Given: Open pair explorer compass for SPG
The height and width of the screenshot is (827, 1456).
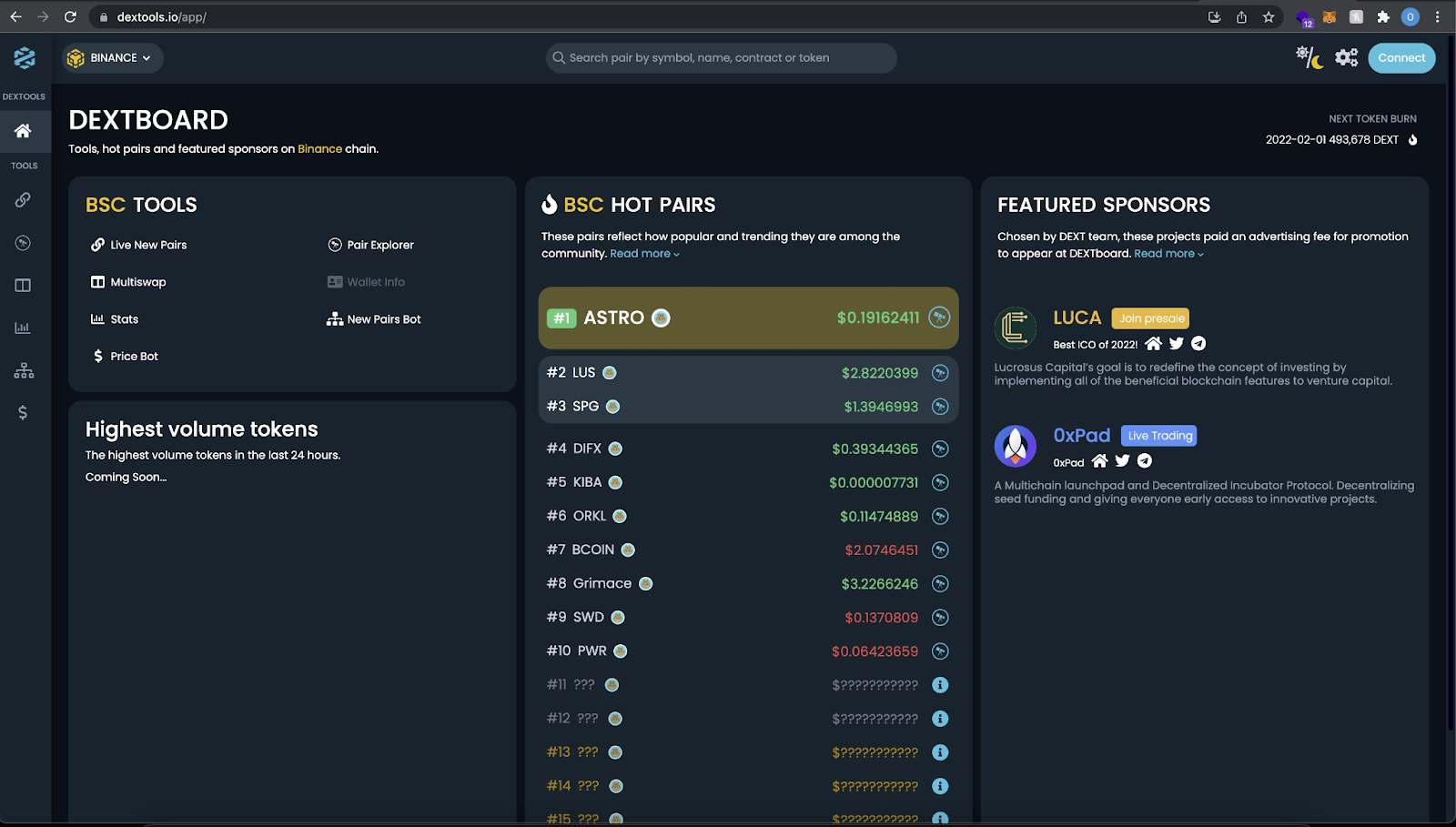Looking at the screenshot, I should click(940, 407).
